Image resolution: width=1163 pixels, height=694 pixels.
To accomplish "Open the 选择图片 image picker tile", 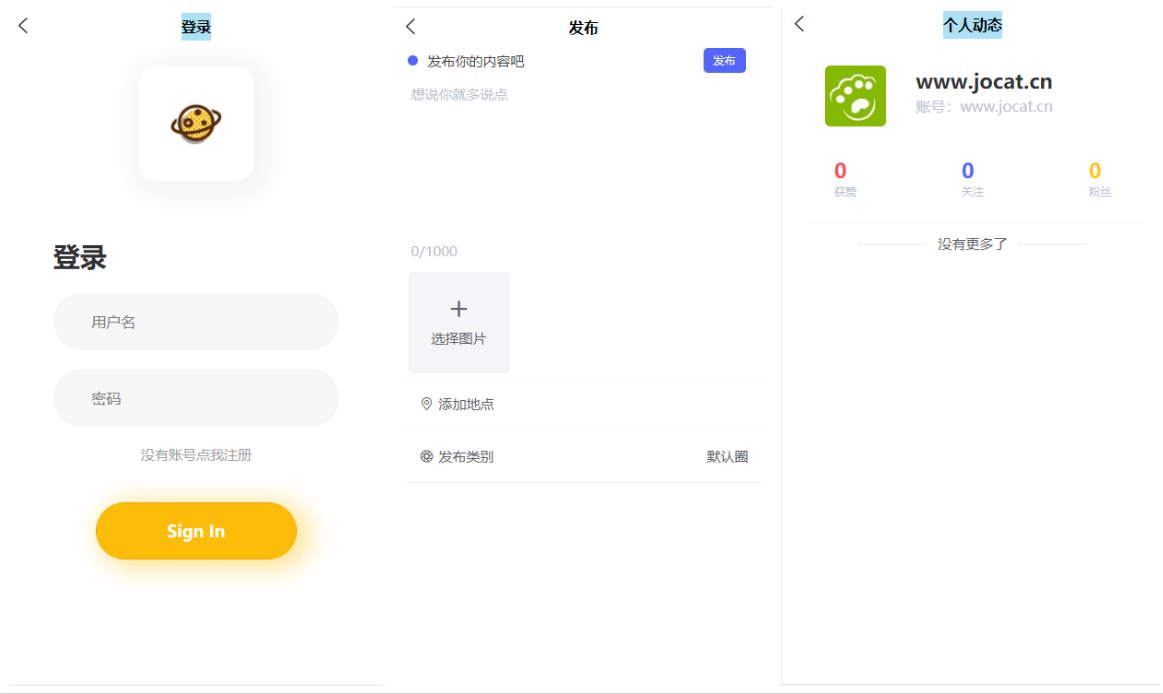I will click(x=459, y=322).
